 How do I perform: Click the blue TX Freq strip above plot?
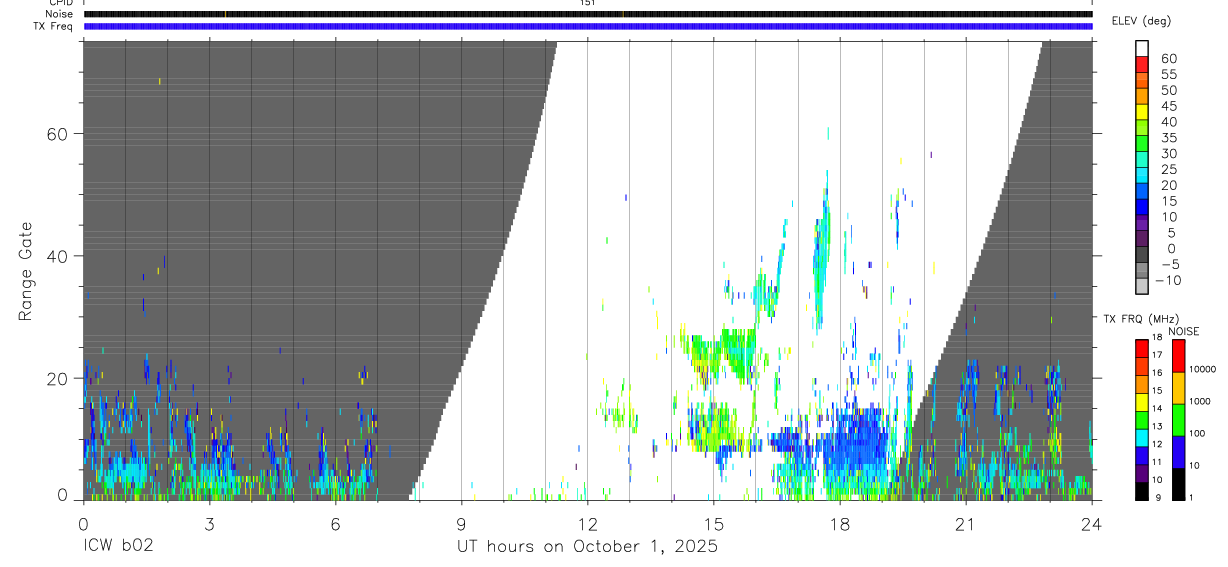coord(587,26)
